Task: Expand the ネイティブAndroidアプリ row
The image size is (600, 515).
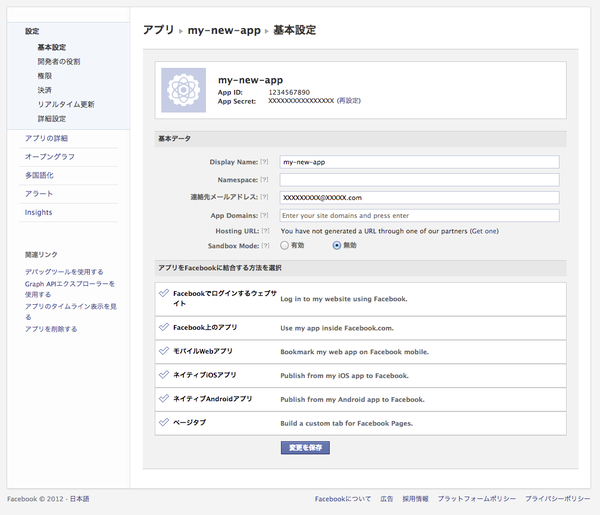Action: 360,399
